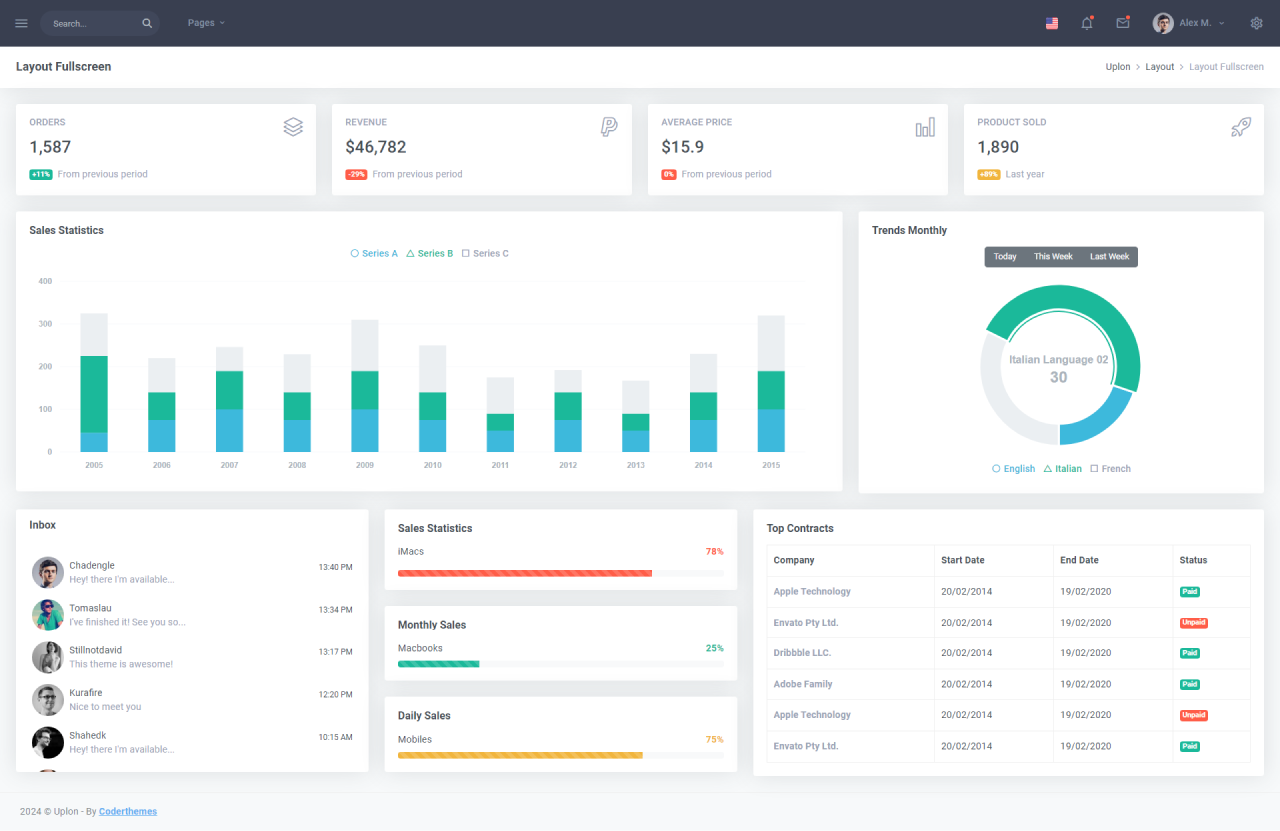1280x831 pixels.
Task: Select the Today trends tab
Action: (x=1005, y=257)
